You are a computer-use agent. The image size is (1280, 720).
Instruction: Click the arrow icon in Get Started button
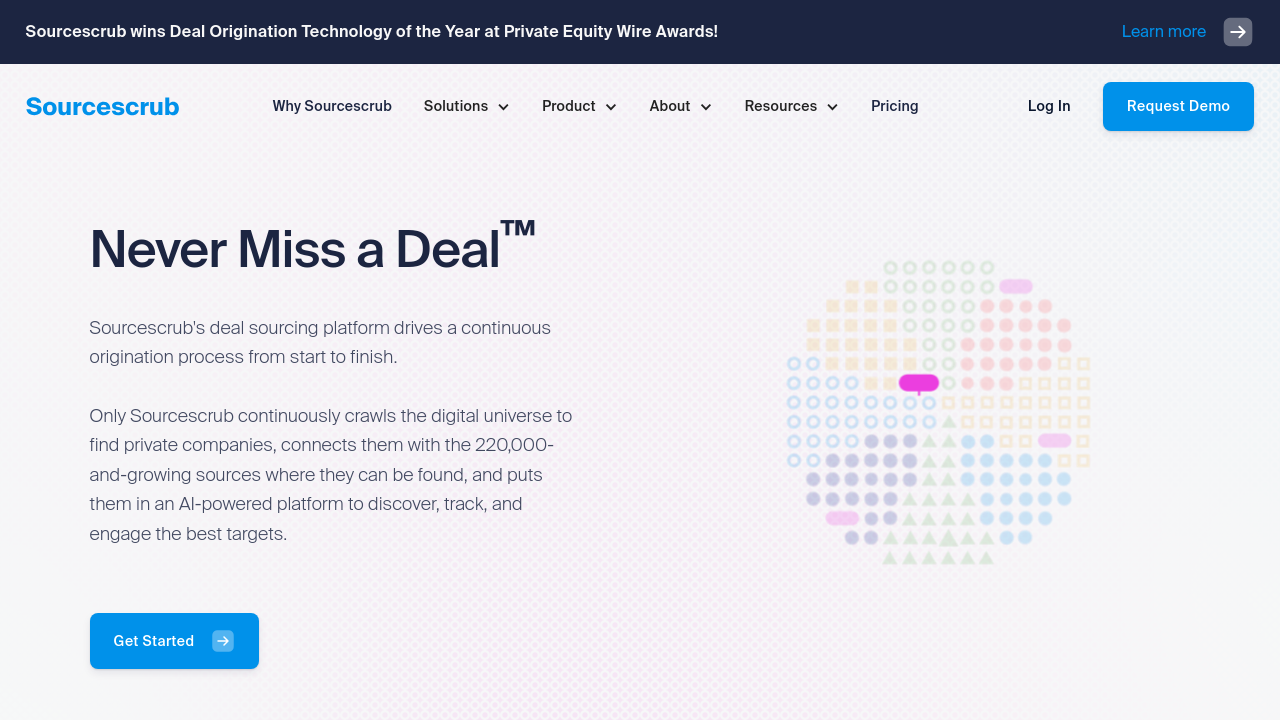pos(223,641)
